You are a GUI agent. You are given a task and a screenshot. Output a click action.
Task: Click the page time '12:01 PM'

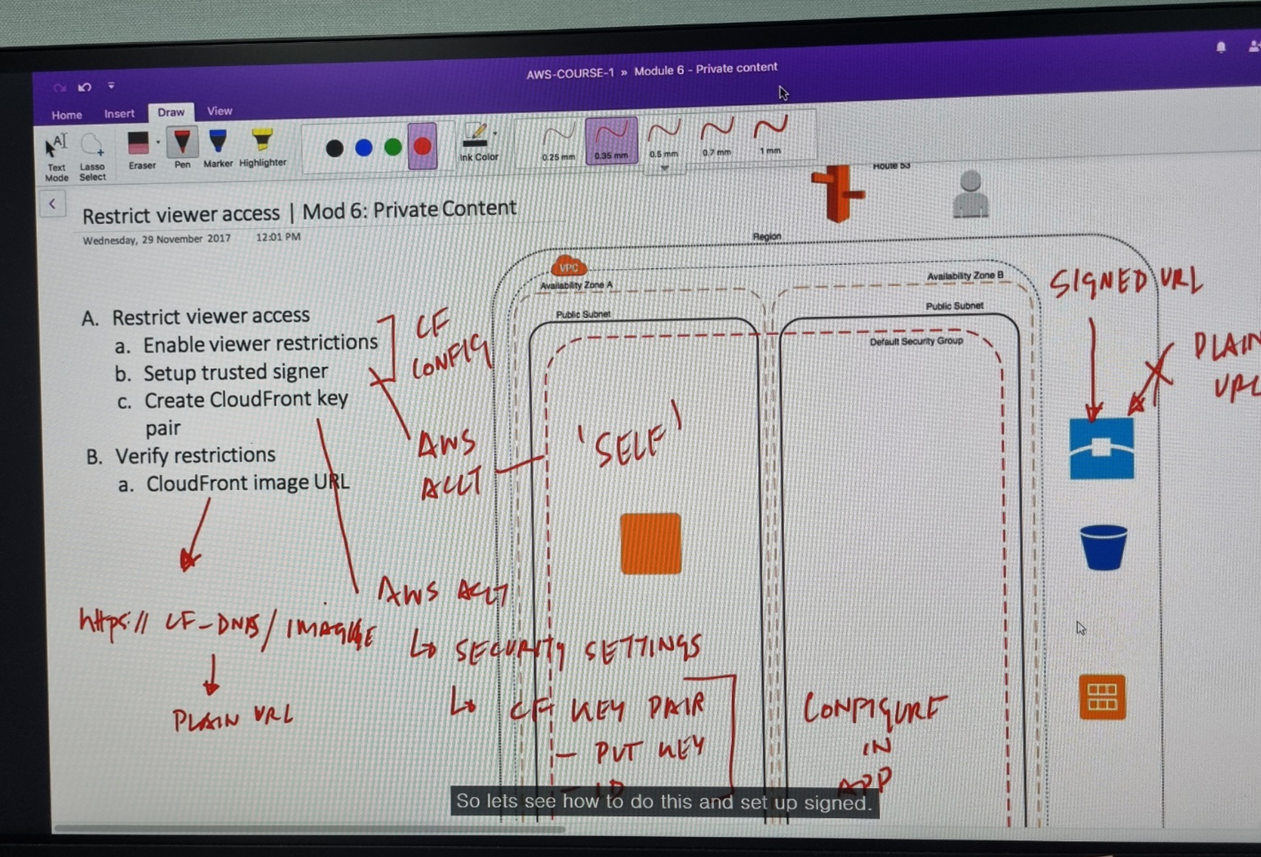278,238
